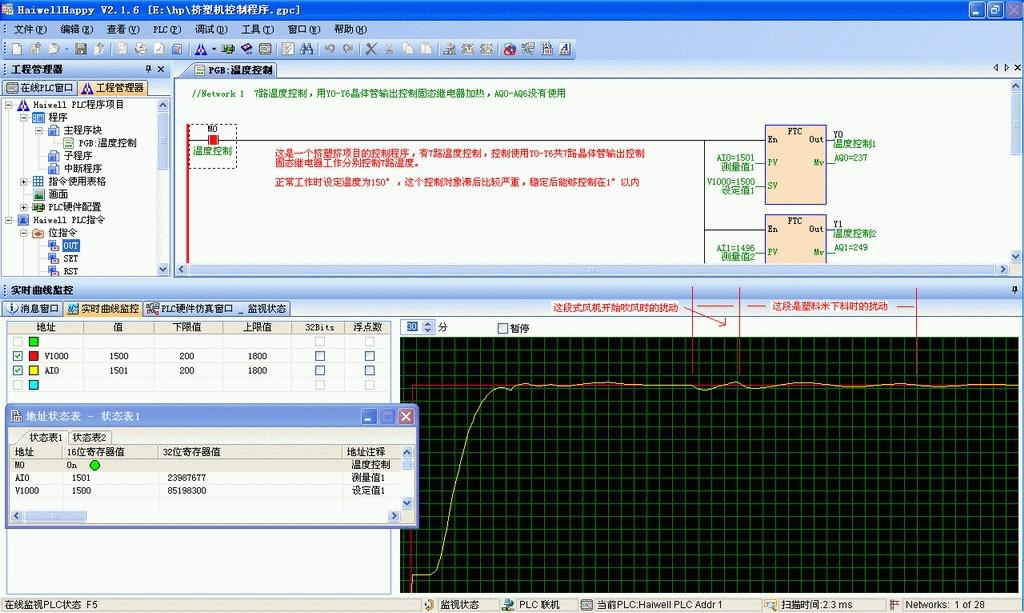Click the binoculars Find icon
Viewport: 1024px width, 613px height.
point(306,48)
